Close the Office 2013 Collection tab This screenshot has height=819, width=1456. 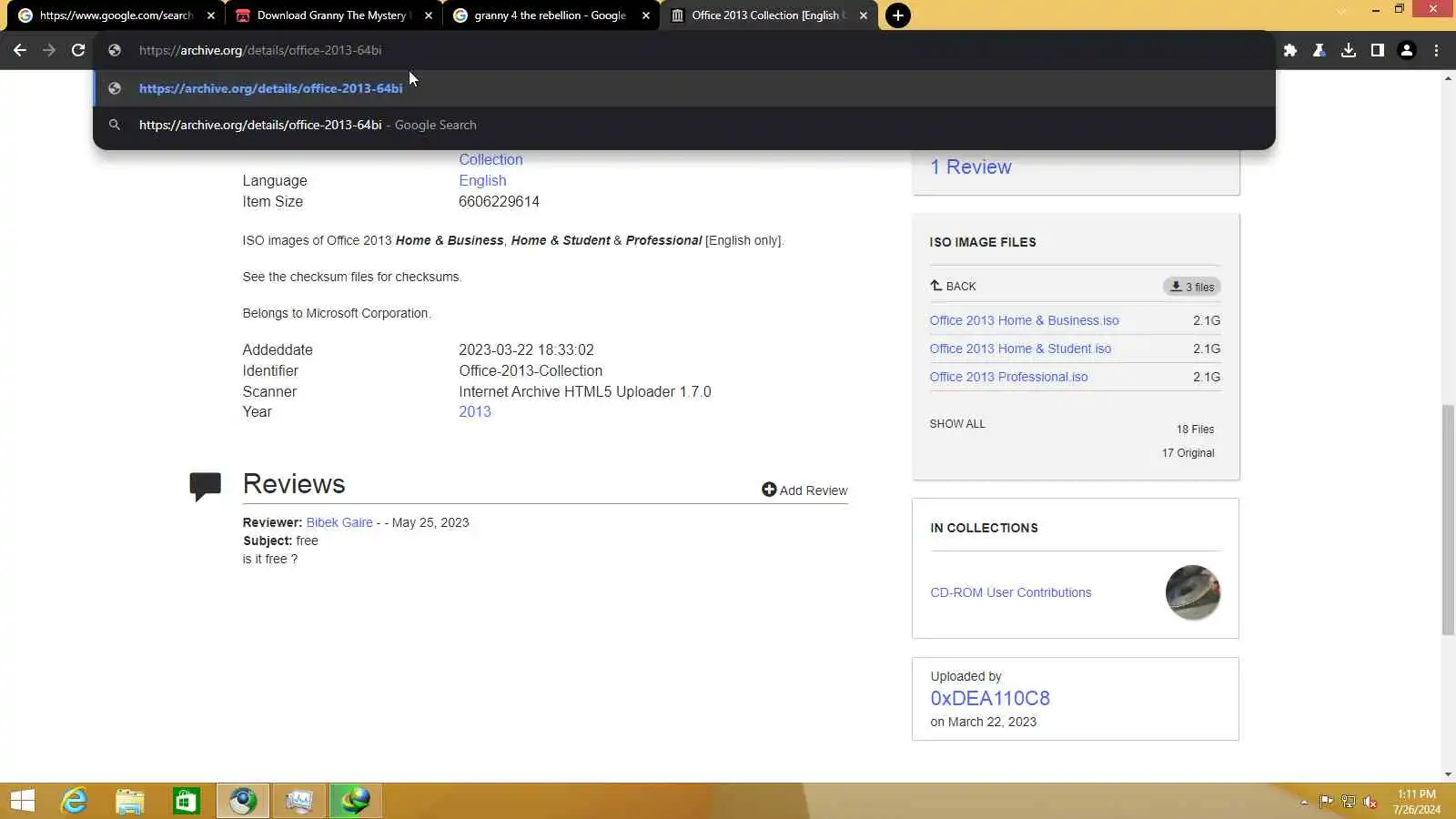[x=864, y=15]
